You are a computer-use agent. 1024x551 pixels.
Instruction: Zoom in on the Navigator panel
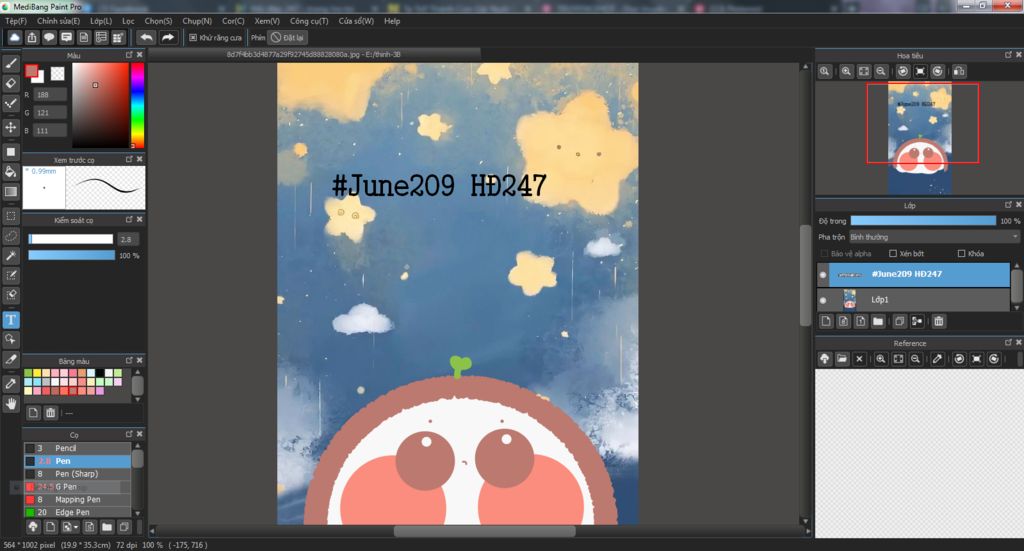846,71
